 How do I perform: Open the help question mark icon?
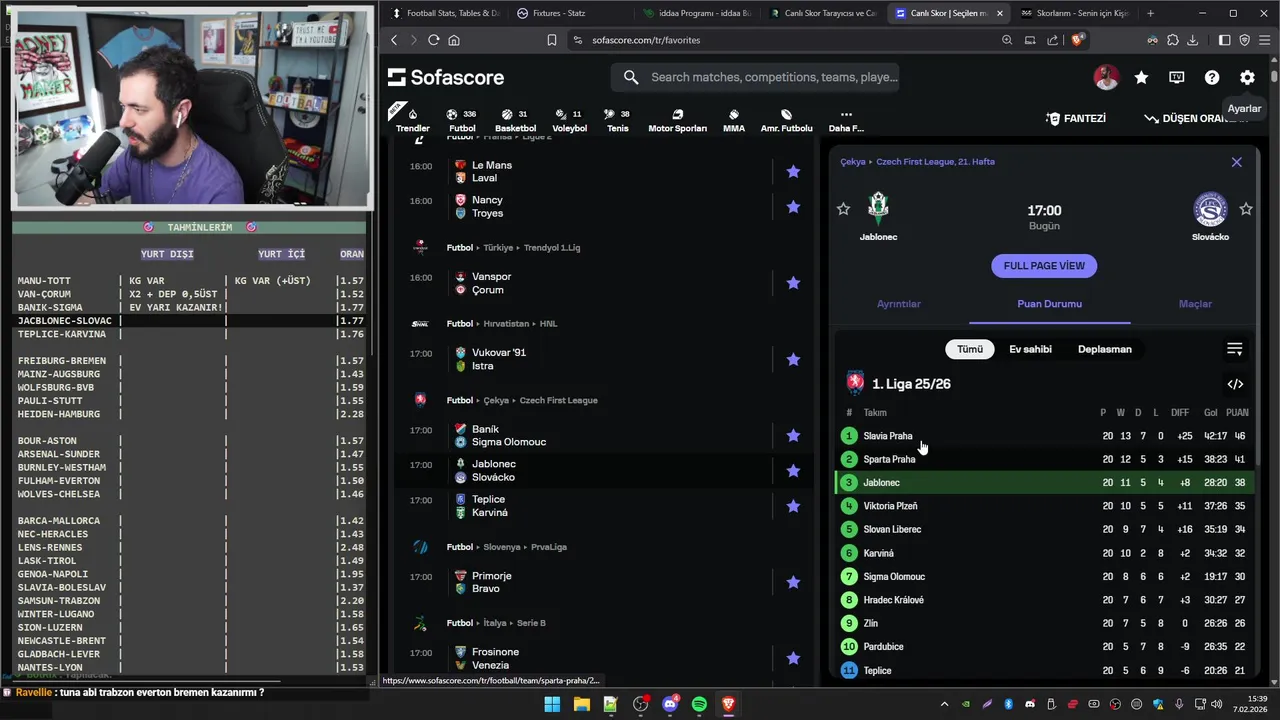1212,77
